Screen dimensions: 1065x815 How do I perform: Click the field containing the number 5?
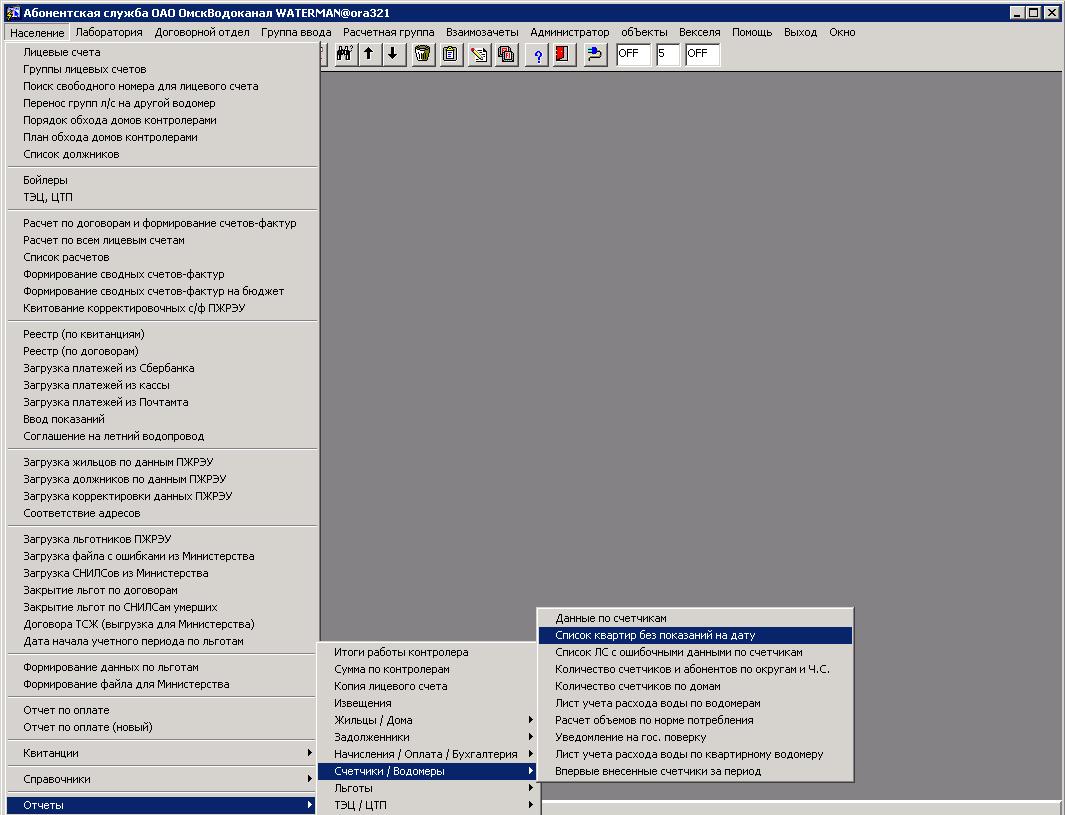(x=667, y=54)
